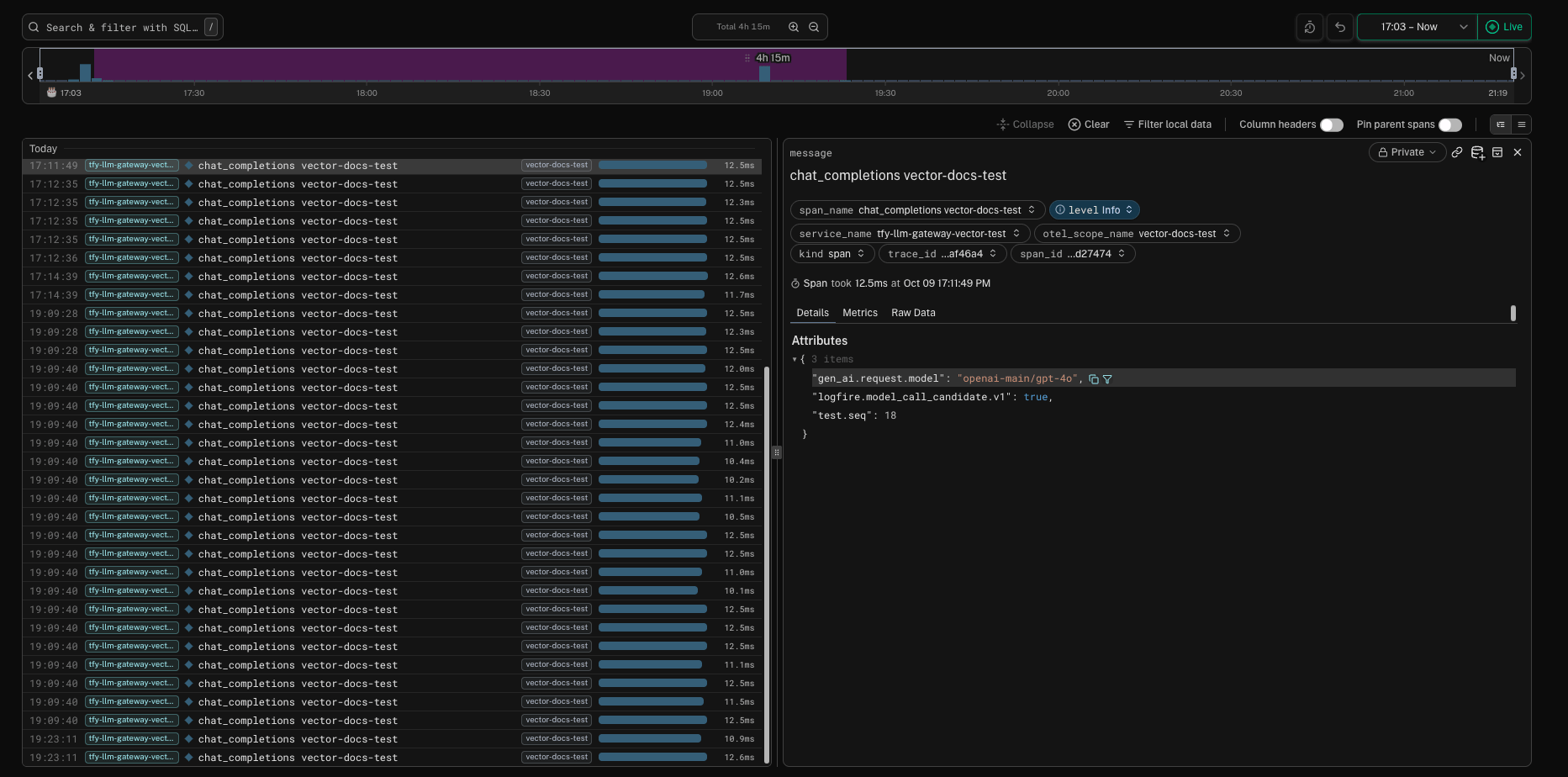Click the time history clock icon
Screen dimensions: 1568x777
(1310, 27)
